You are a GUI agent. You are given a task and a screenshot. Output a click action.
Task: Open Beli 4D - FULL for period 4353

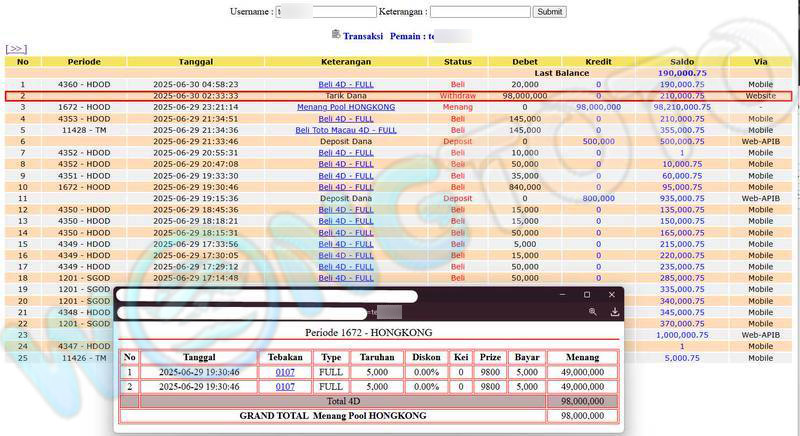pos(346,119)
